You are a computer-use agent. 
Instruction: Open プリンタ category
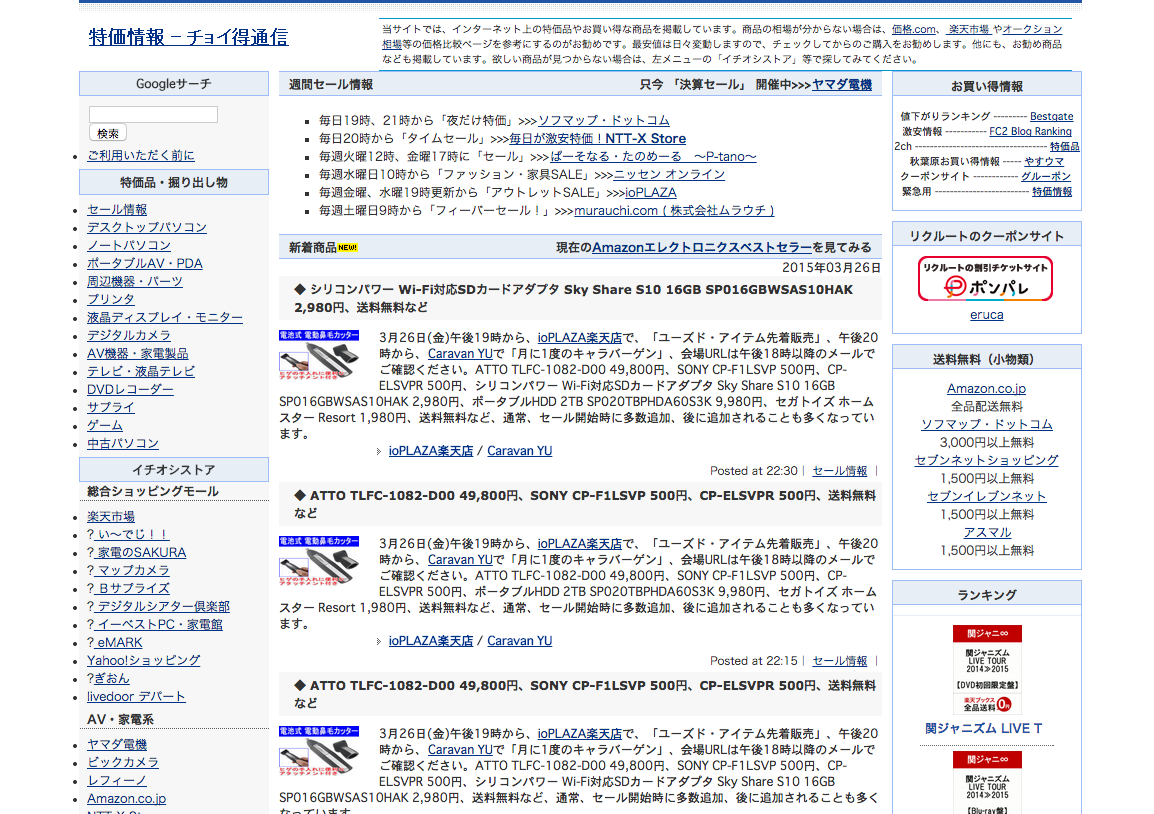pyautogui.click(x=110, y=299)
